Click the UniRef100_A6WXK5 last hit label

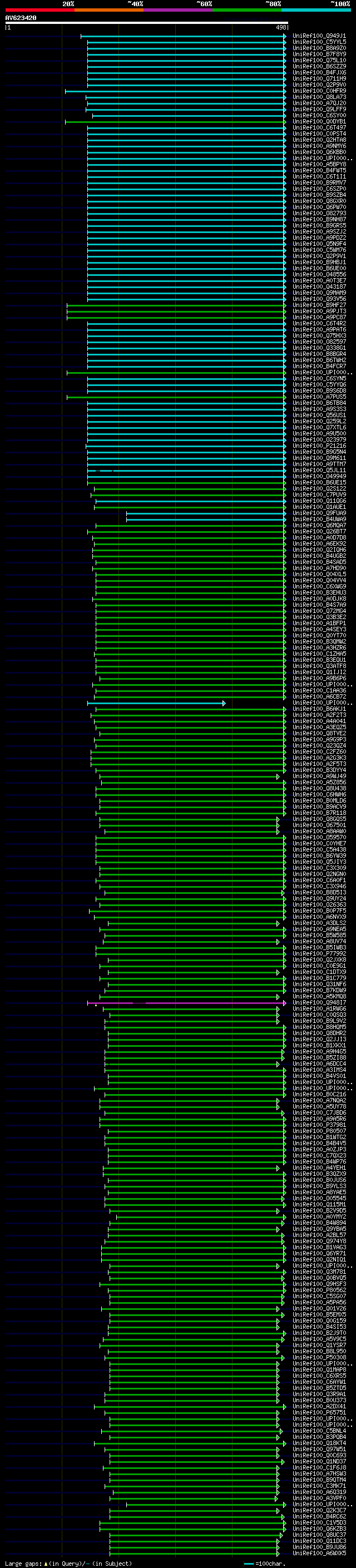tap(319, 1553)
